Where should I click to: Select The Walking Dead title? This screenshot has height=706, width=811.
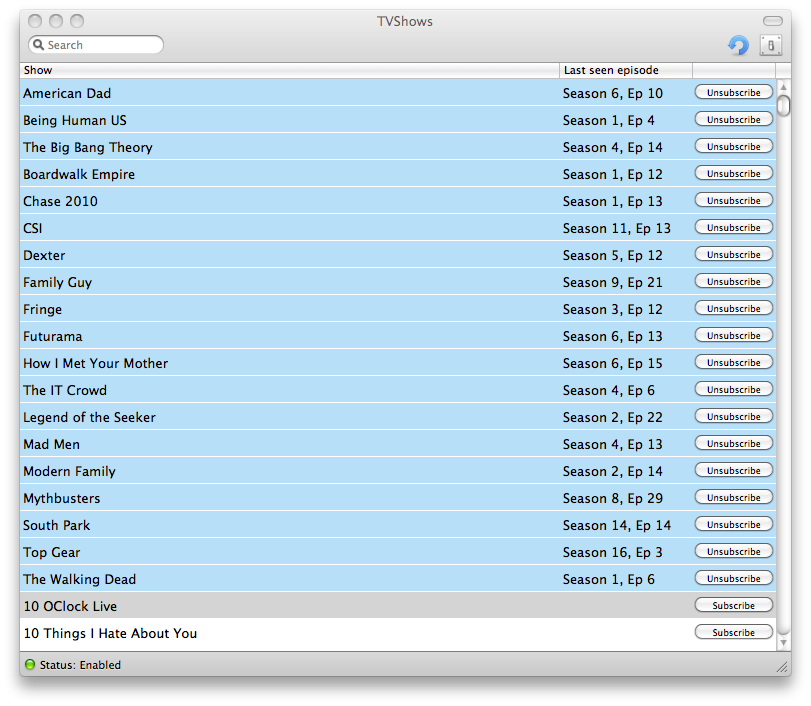pos(79,579)
